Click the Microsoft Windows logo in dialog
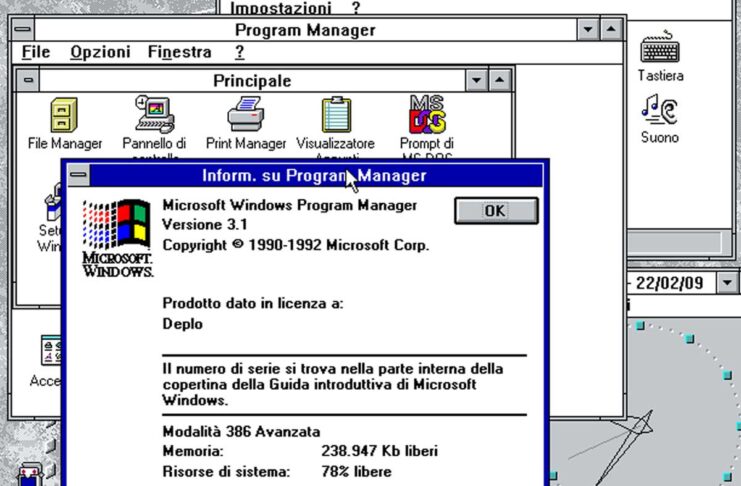 (x=117, y=238)
